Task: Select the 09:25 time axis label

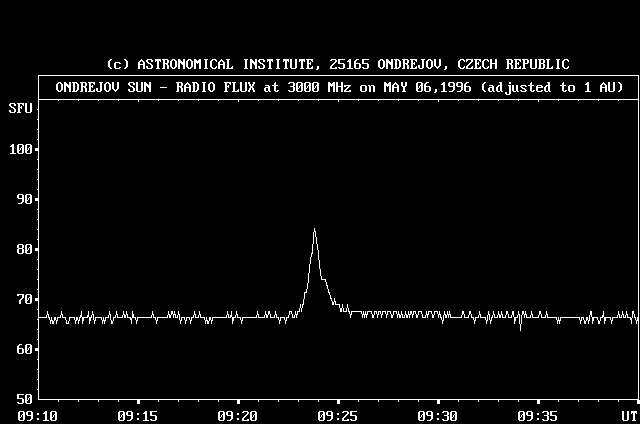Action: [x=337, y=415]
